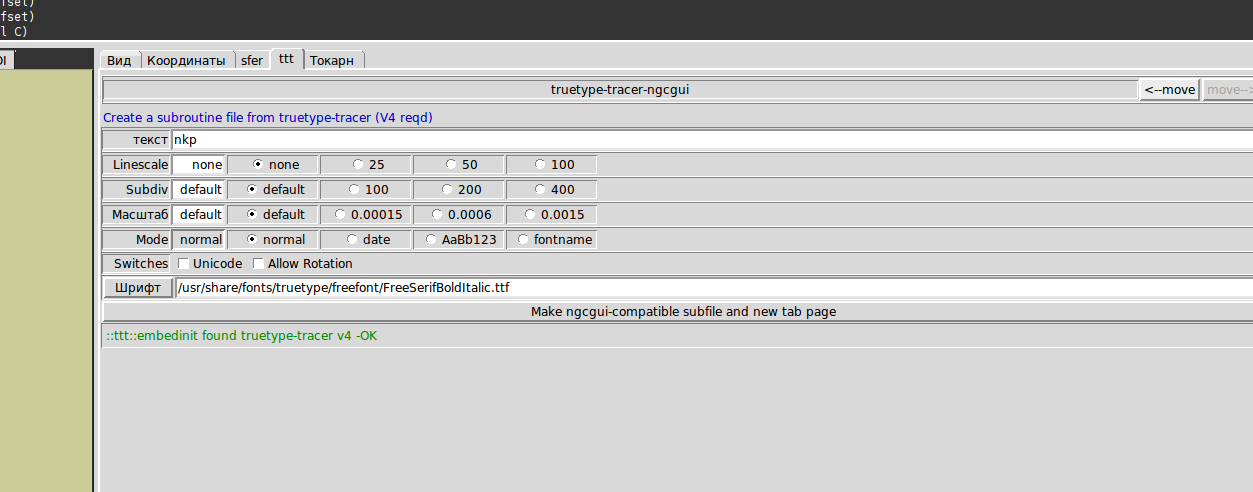
Task: Click the Linescale value entry showing none
Action: tap(199, 165)
